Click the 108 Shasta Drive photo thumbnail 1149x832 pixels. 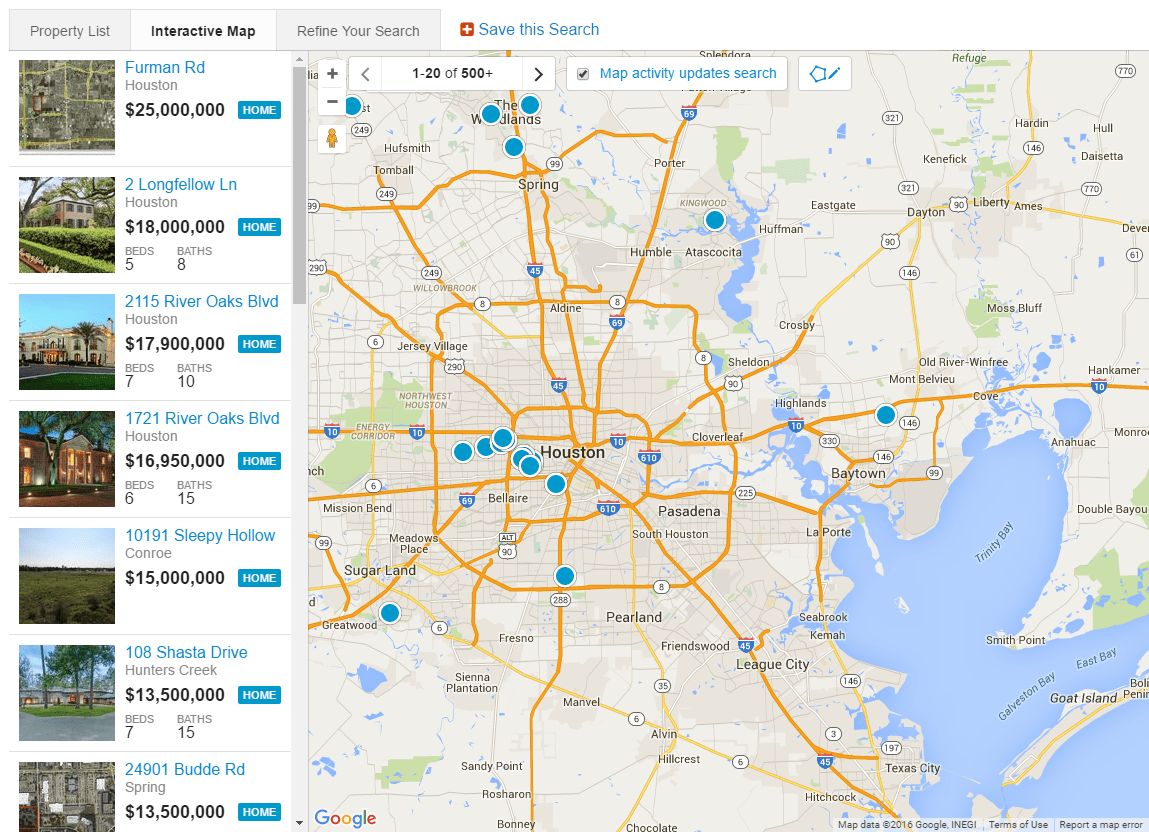pyautogui.click(x=66, y=692)
